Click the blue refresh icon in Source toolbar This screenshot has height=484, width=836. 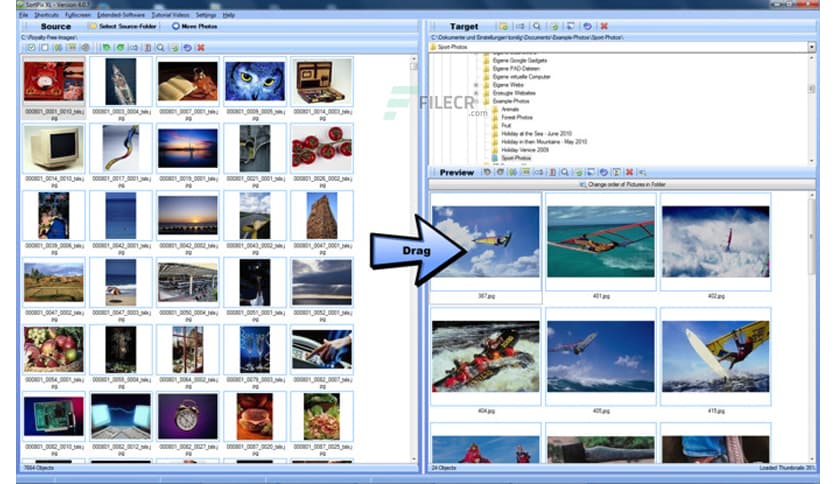(x=188, y=48)
